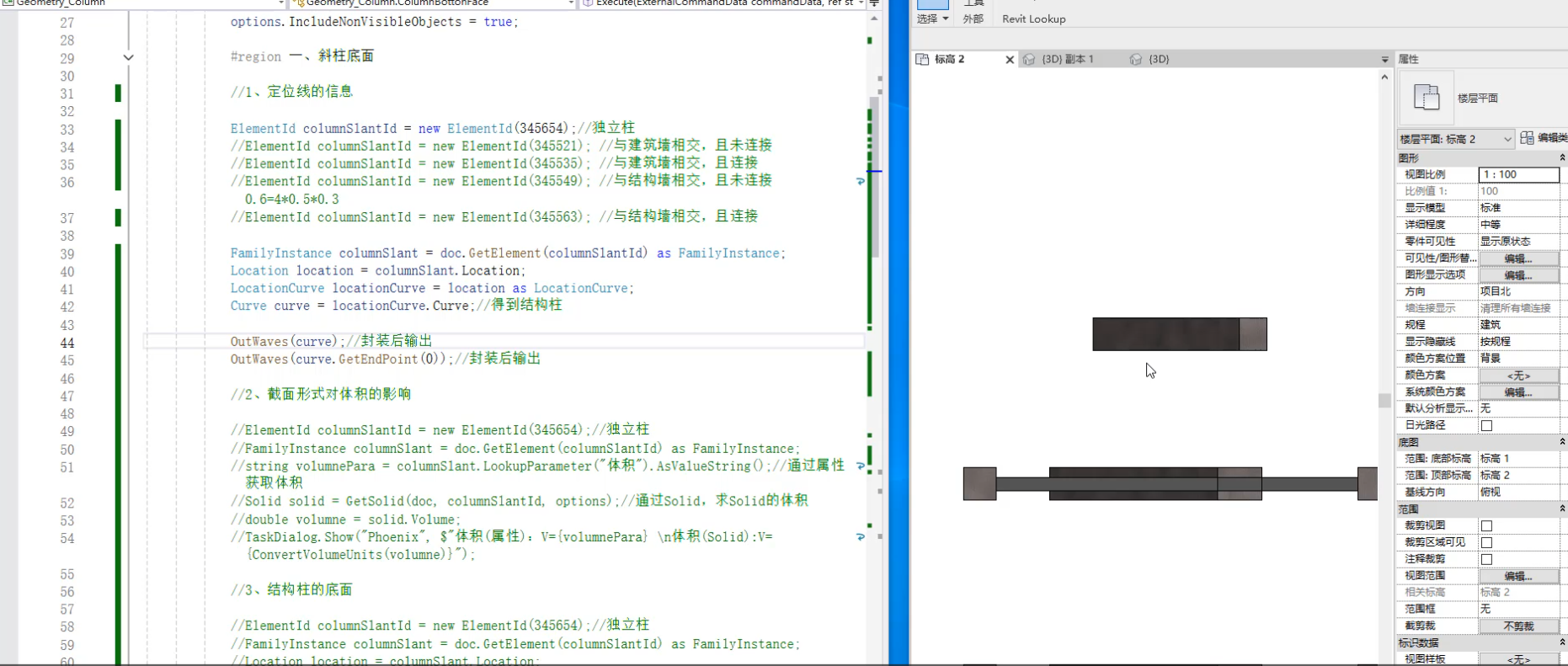Collapse the 图形 (Graphics) properties section
The image size is (1568, 666).
pos(1562,157)
